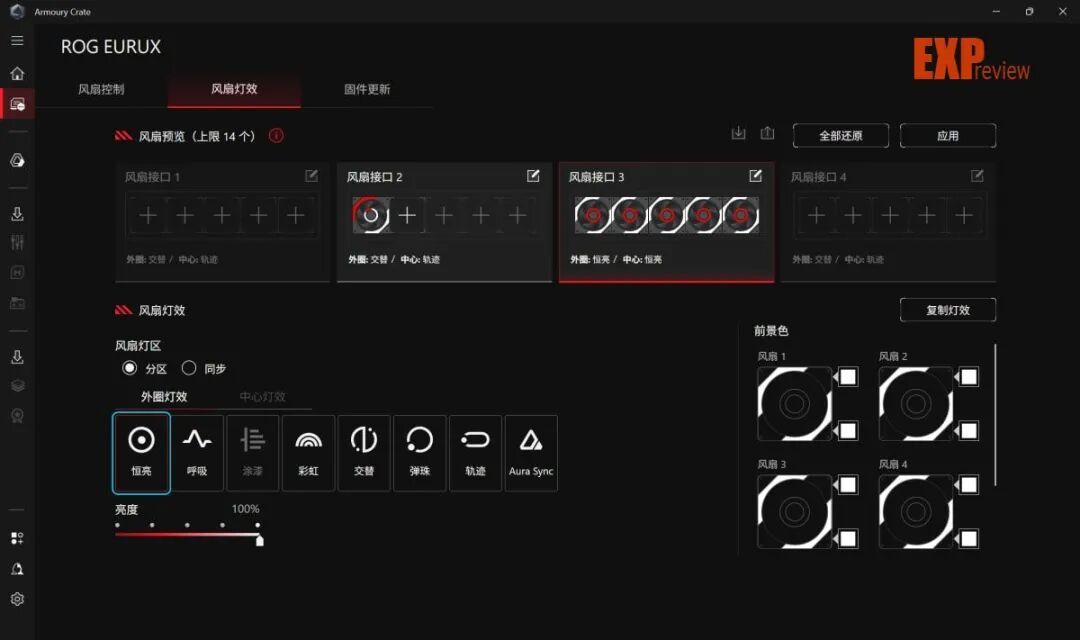Open Aura Sync icon in sidebar
Image resolution: width=1080 pixels, height=640 pixels.
pos(17,161)
